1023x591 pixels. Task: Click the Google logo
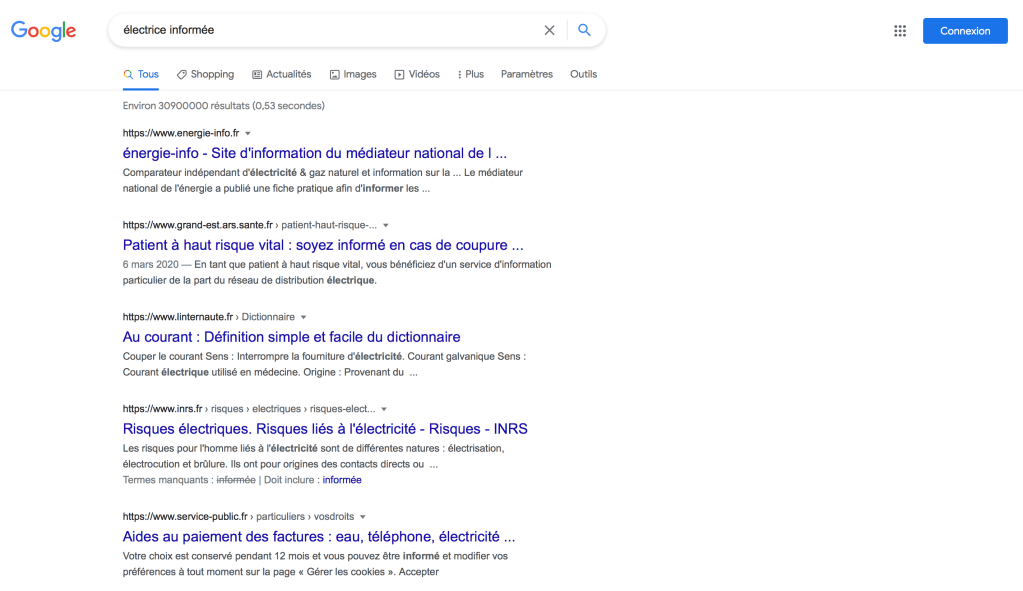point(44,30)
